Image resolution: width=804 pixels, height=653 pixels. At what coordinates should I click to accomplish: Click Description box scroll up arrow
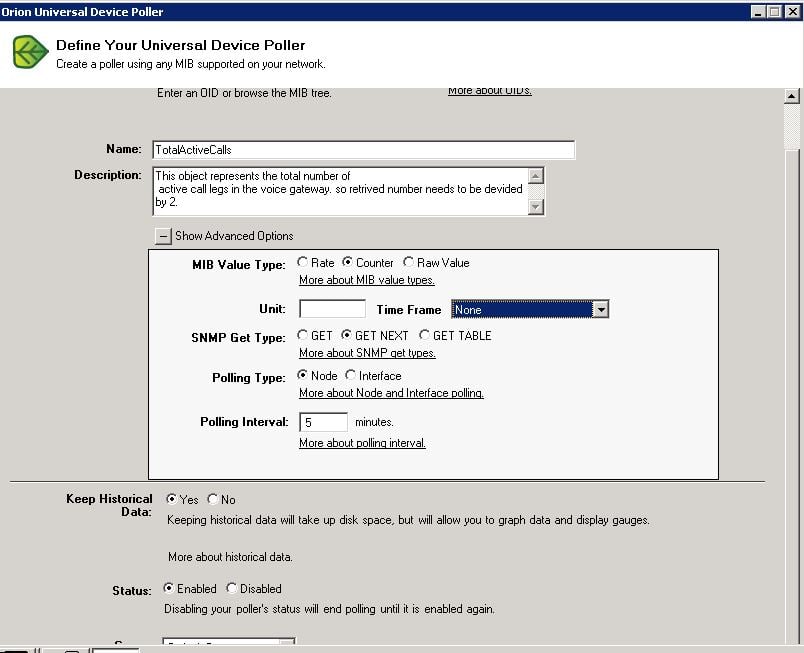[535, 176]
